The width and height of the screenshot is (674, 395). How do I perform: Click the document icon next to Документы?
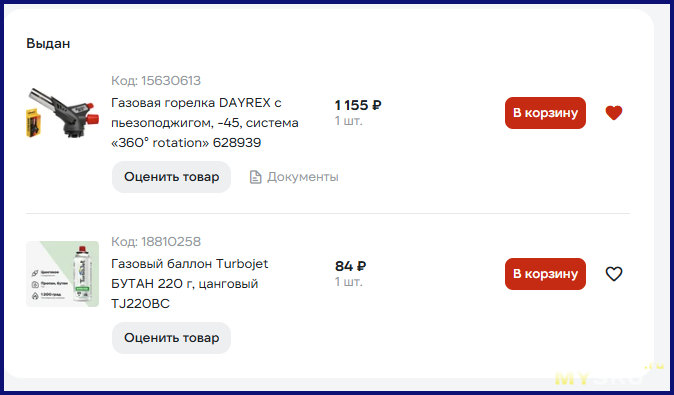coord(255,177)
